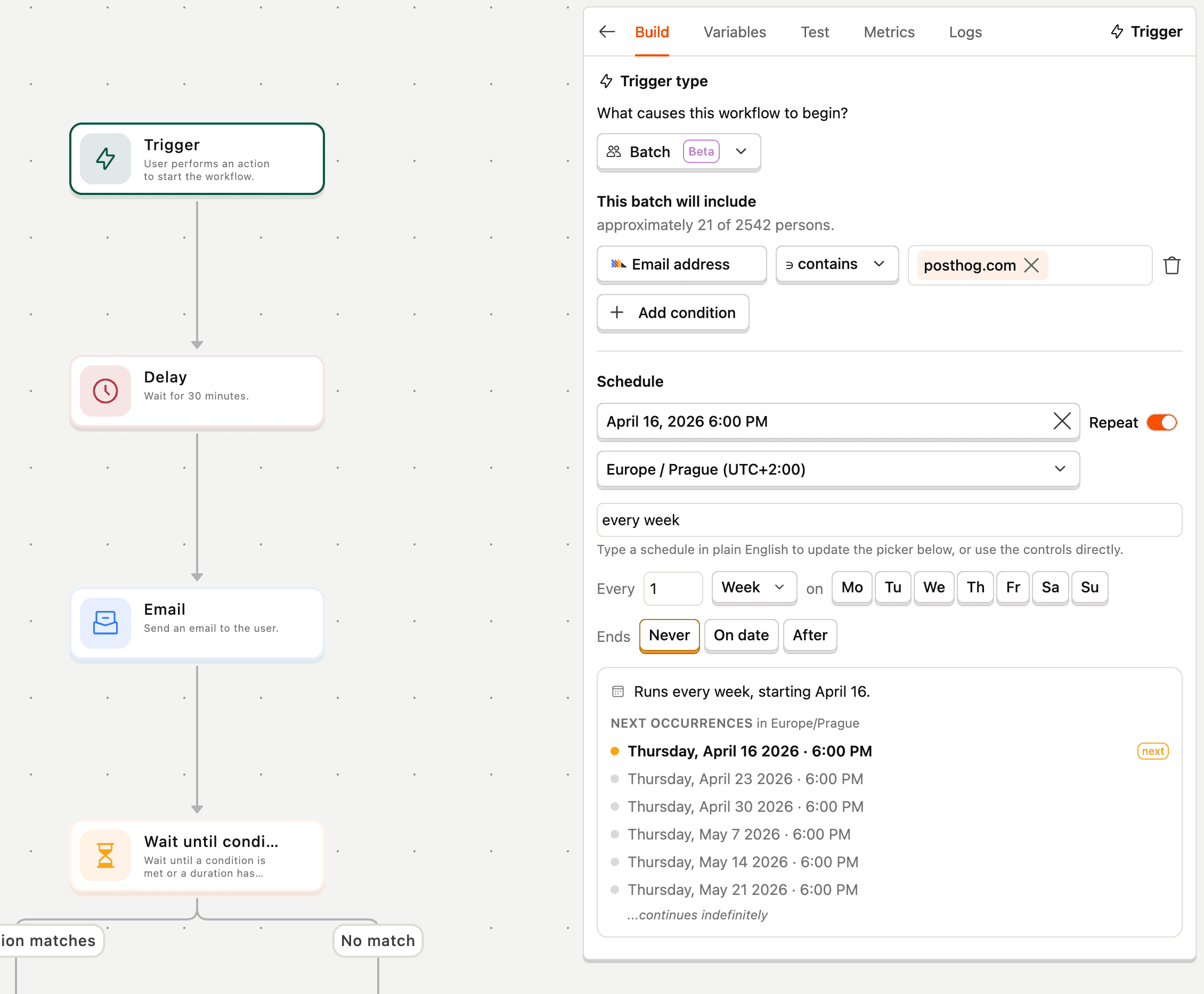The height and width of the screenshot is (994, 1204).
Task: Select After for schedule end
Action: point(810,635)
